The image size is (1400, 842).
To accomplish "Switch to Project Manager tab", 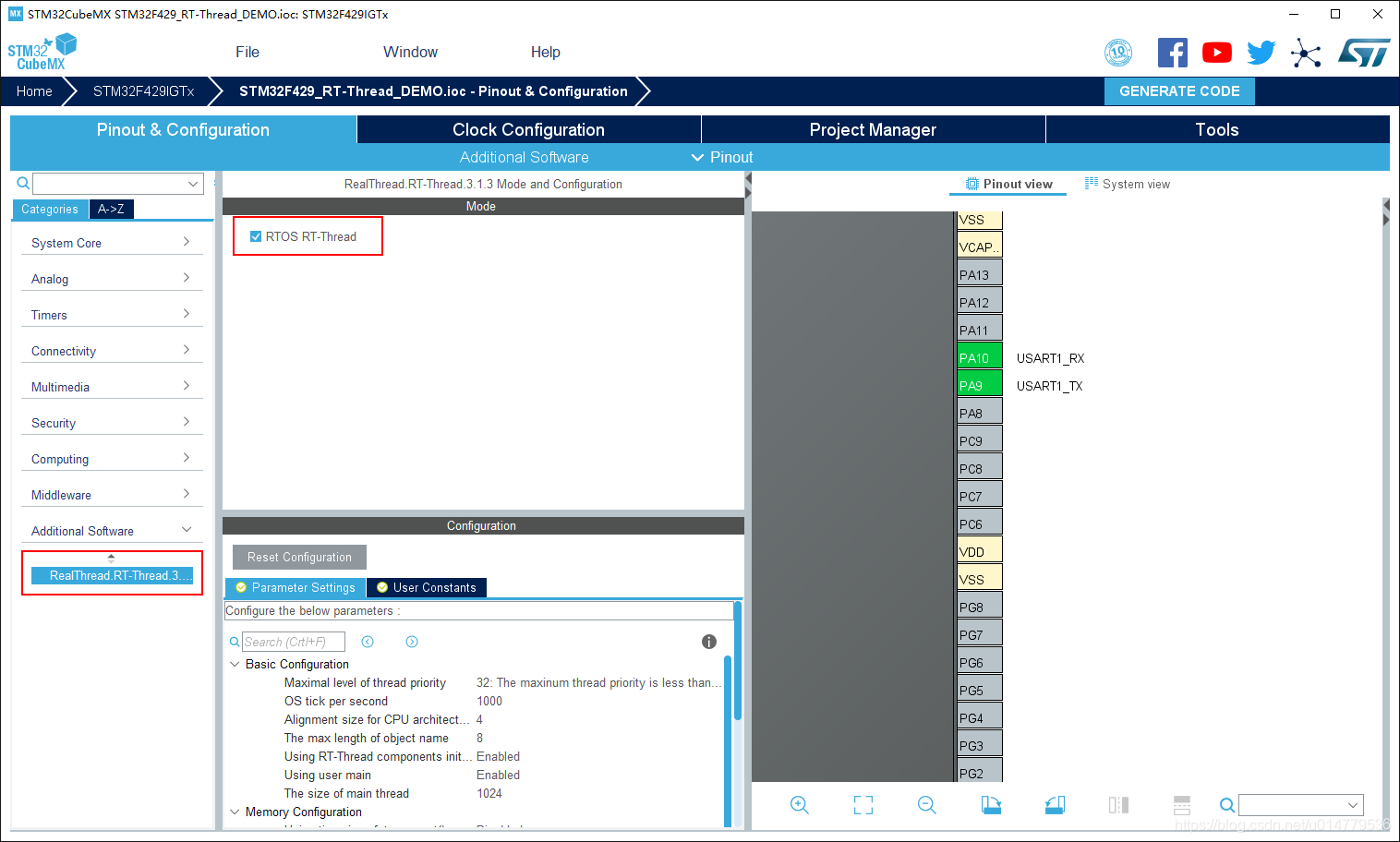I will (x=873, y=129).
